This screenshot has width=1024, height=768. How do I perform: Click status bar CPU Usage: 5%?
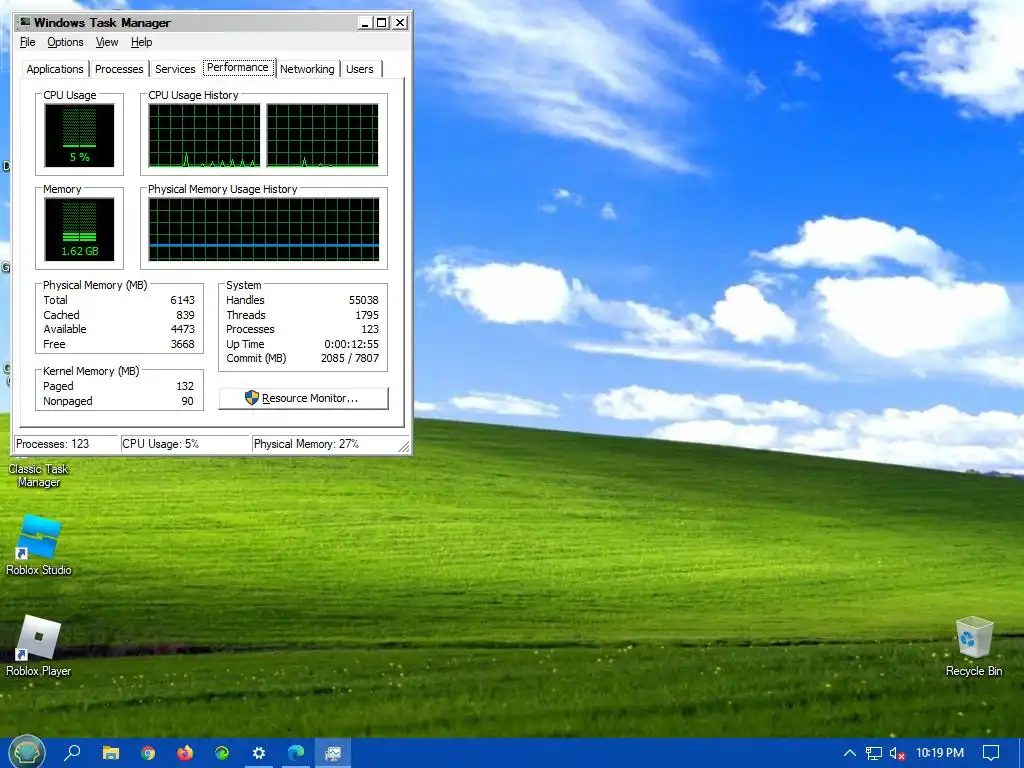[185, 444]
